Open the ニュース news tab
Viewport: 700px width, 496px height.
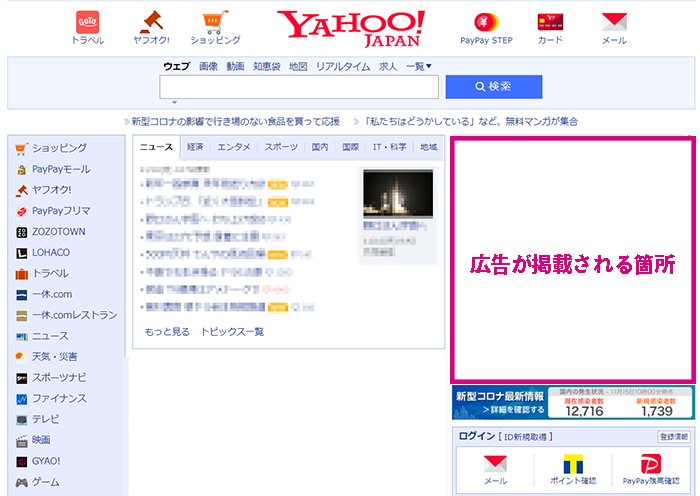[156, 147]
